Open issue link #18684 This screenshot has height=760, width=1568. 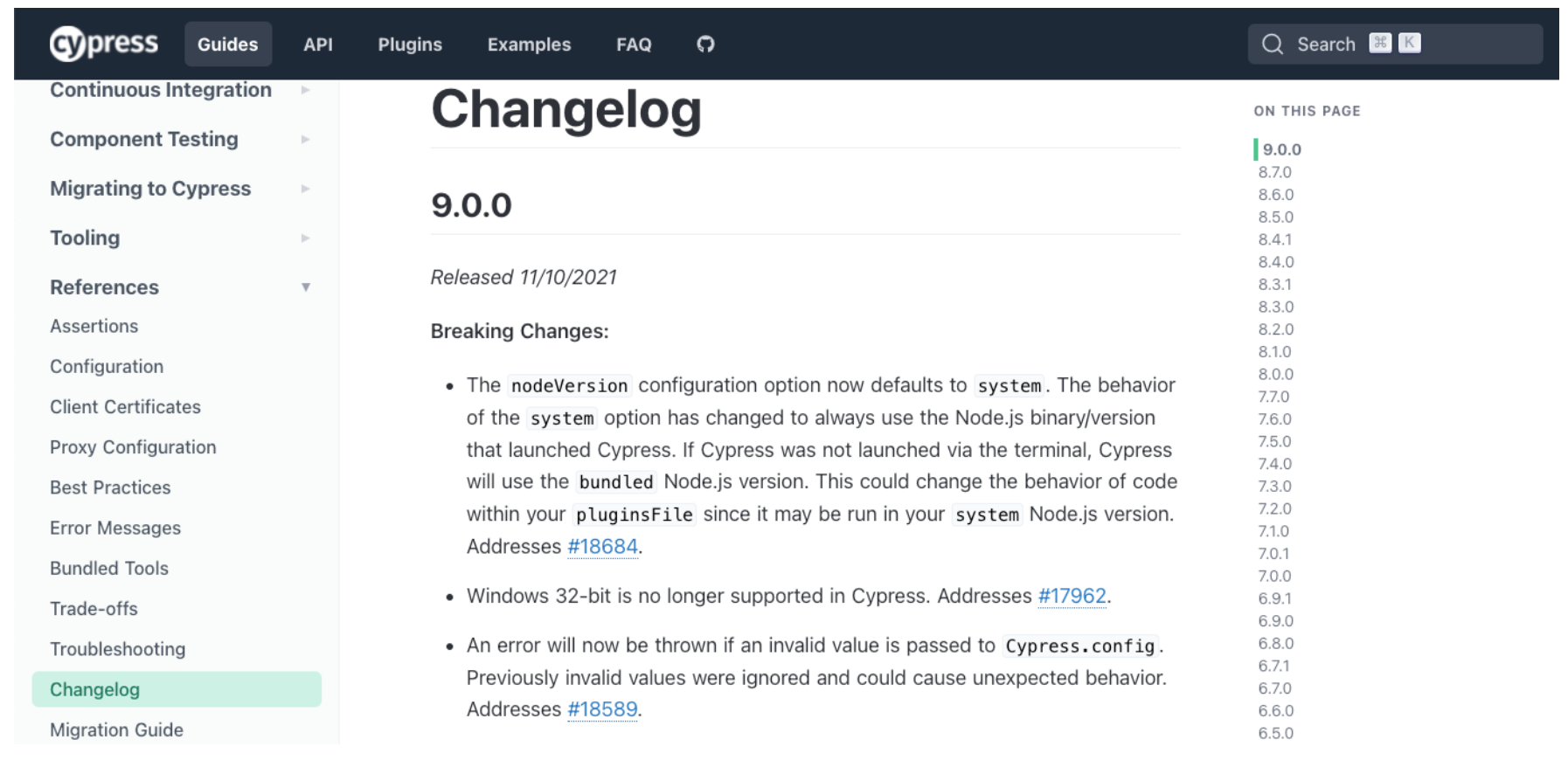602,547
